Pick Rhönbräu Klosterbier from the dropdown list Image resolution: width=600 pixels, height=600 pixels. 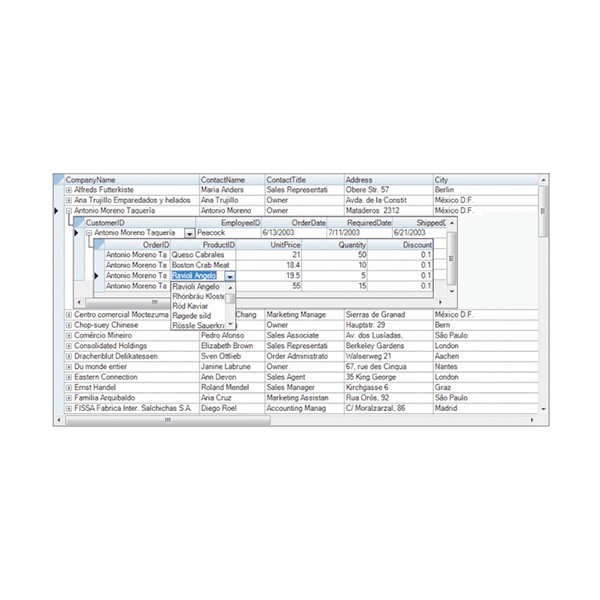click(x=197, y=296)
